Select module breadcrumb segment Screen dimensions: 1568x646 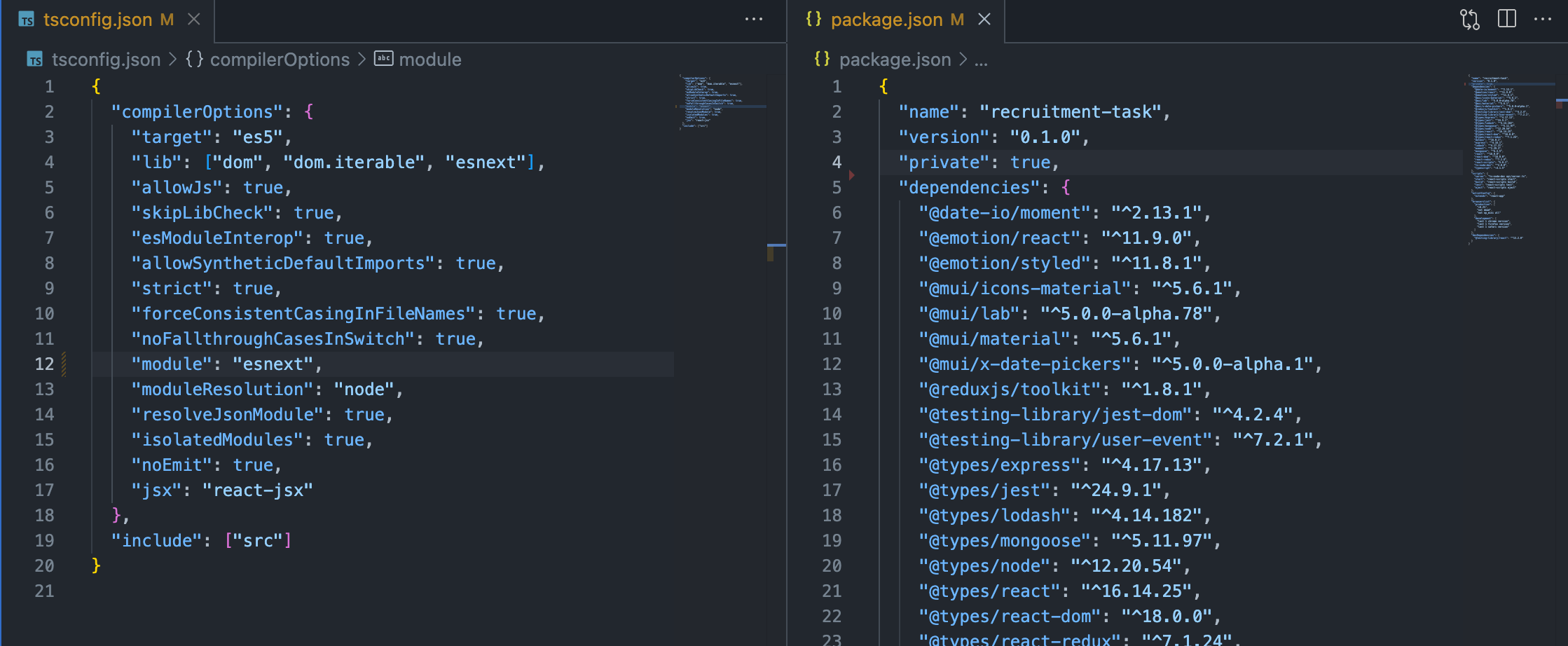430,60
